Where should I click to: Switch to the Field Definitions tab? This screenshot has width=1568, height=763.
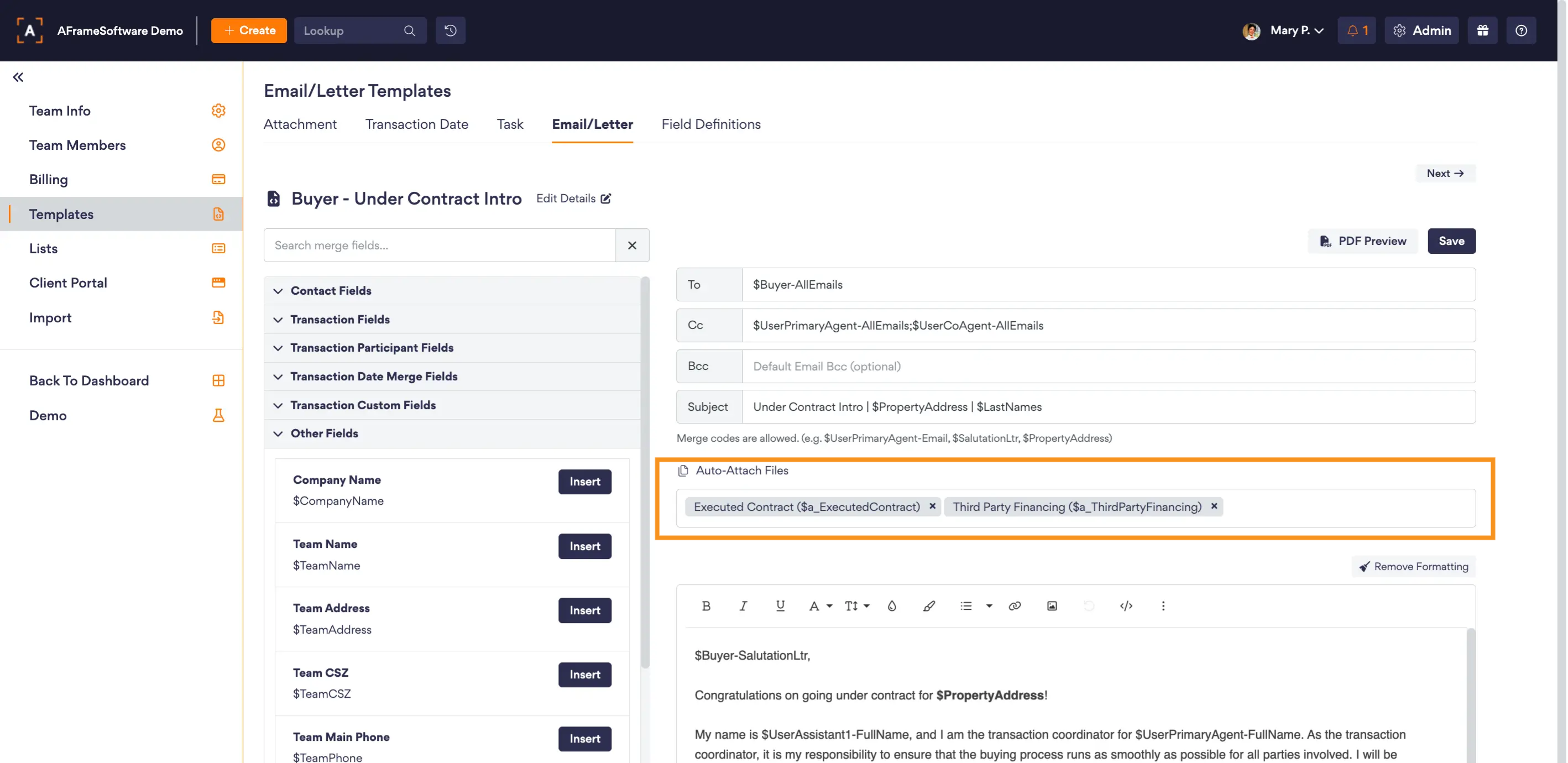point(710,124)
